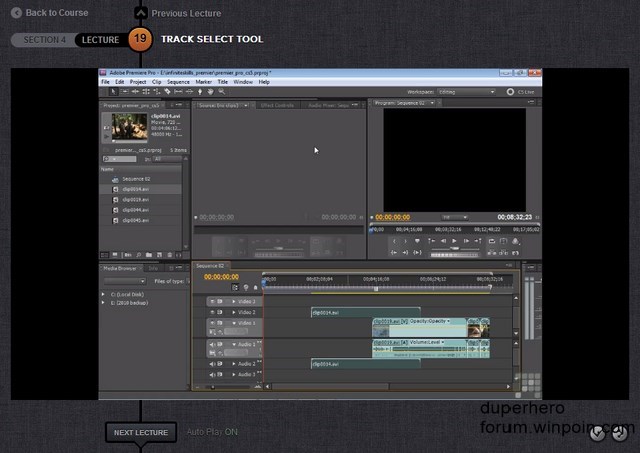This screenshot has height=453, width=640.
Task: Open the Sequence menu
Action: [x=178, y=82]
